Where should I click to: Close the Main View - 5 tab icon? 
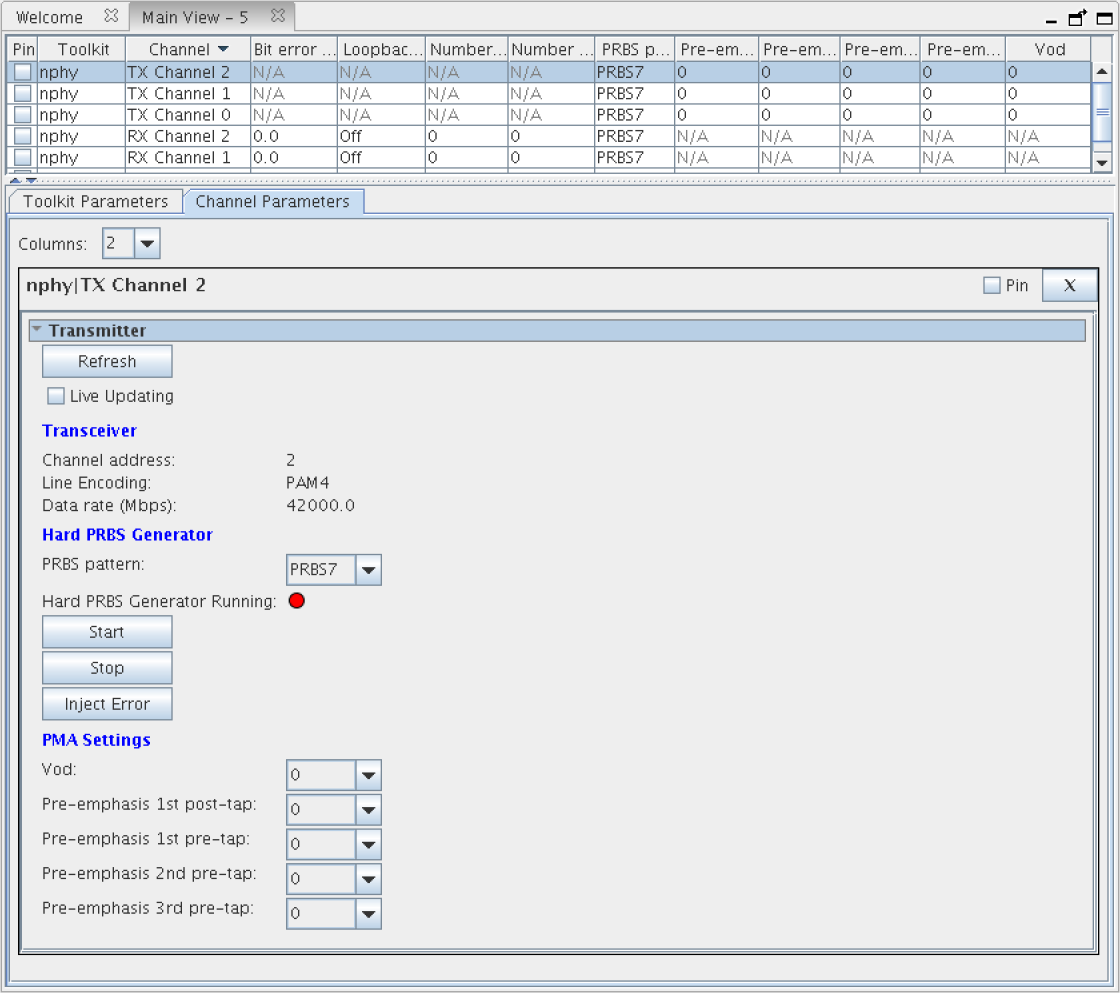click(278, 17)
